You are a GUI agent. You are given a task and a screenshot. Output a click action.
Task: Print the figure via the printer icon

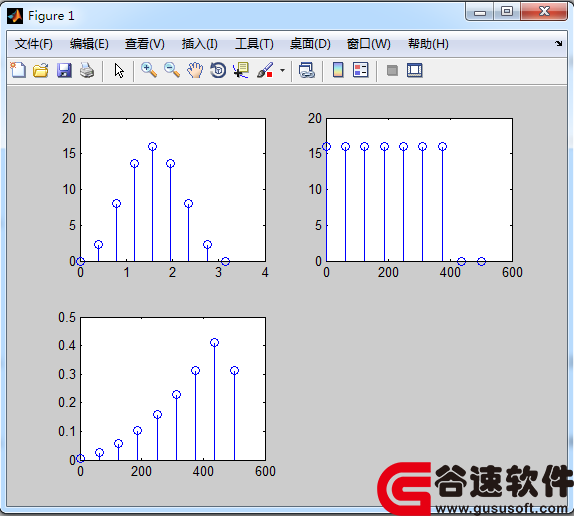[87, 70]
